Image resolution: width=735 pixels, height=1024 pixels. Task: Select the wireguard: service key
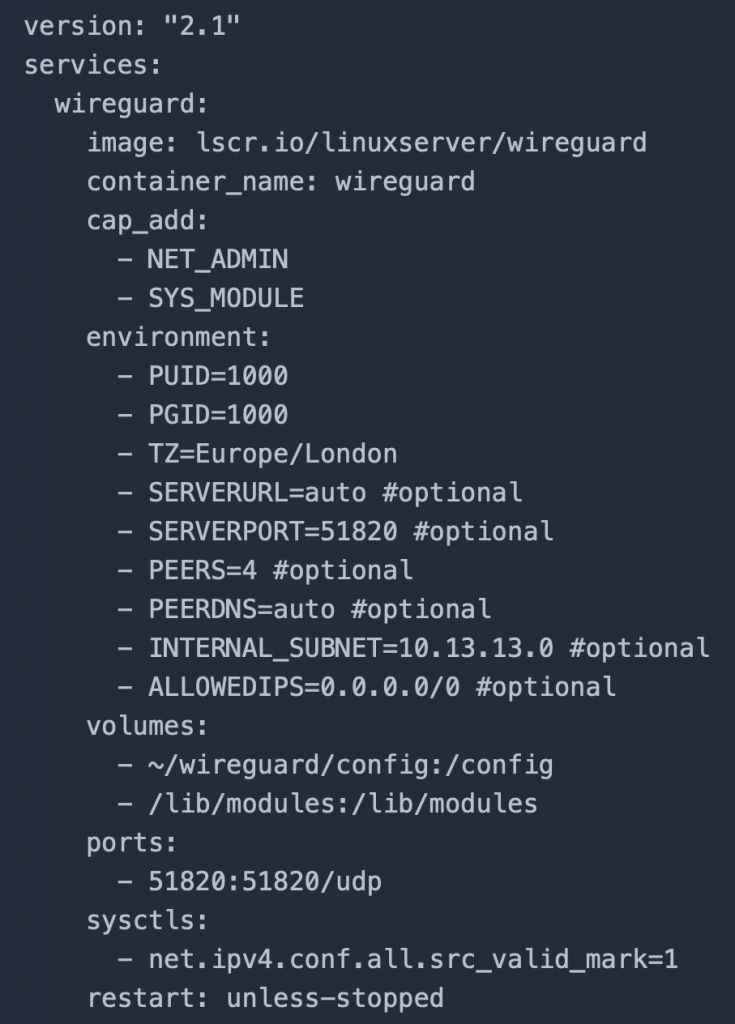pyautogui.click(x=131, y=104)
